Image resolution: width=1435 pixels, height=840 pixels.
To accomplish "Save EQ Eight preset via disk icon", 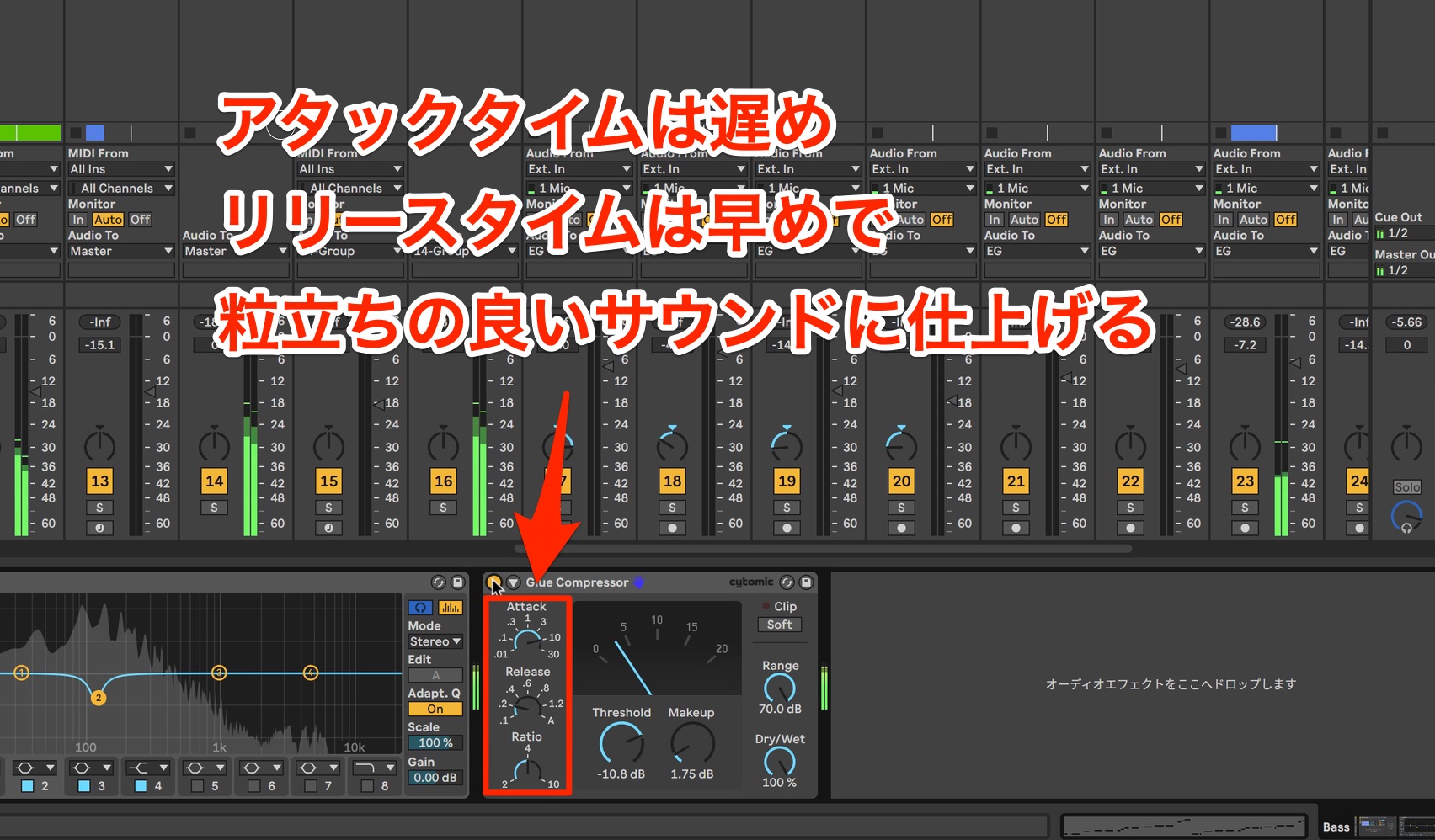I will (457, 582).
